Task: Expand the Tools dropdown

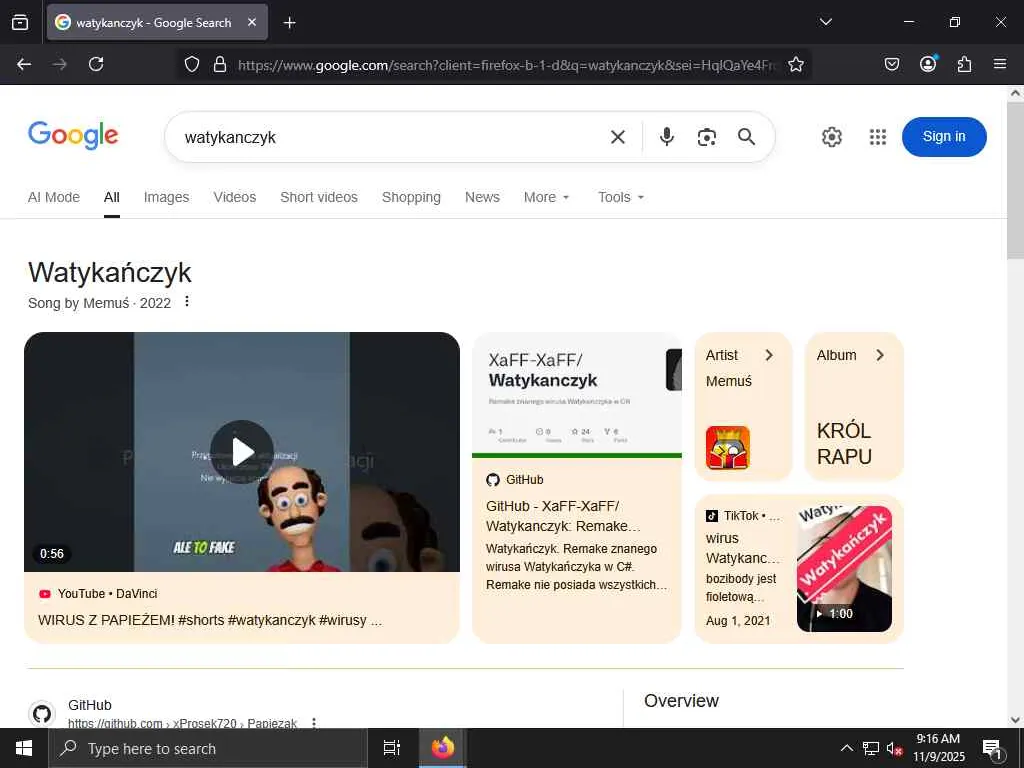Action: tap(621, 197)
